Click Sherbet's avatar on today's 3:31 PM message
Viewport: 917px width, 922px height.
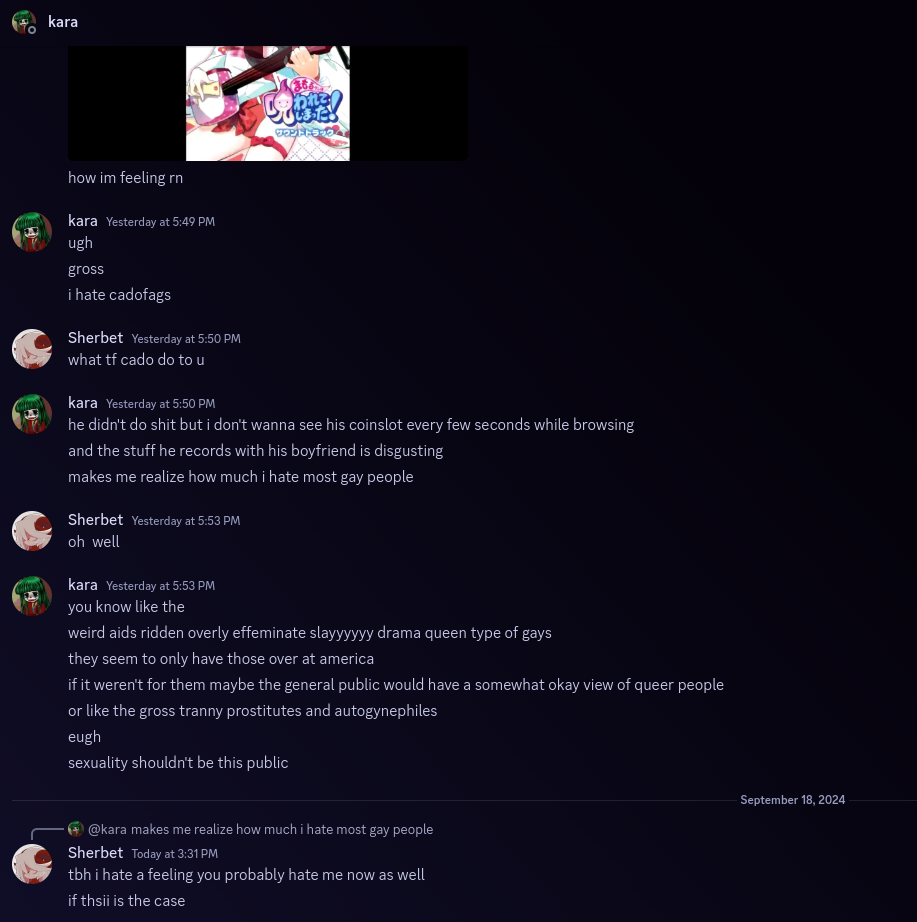pyautogui.click(x=32, y=864)
